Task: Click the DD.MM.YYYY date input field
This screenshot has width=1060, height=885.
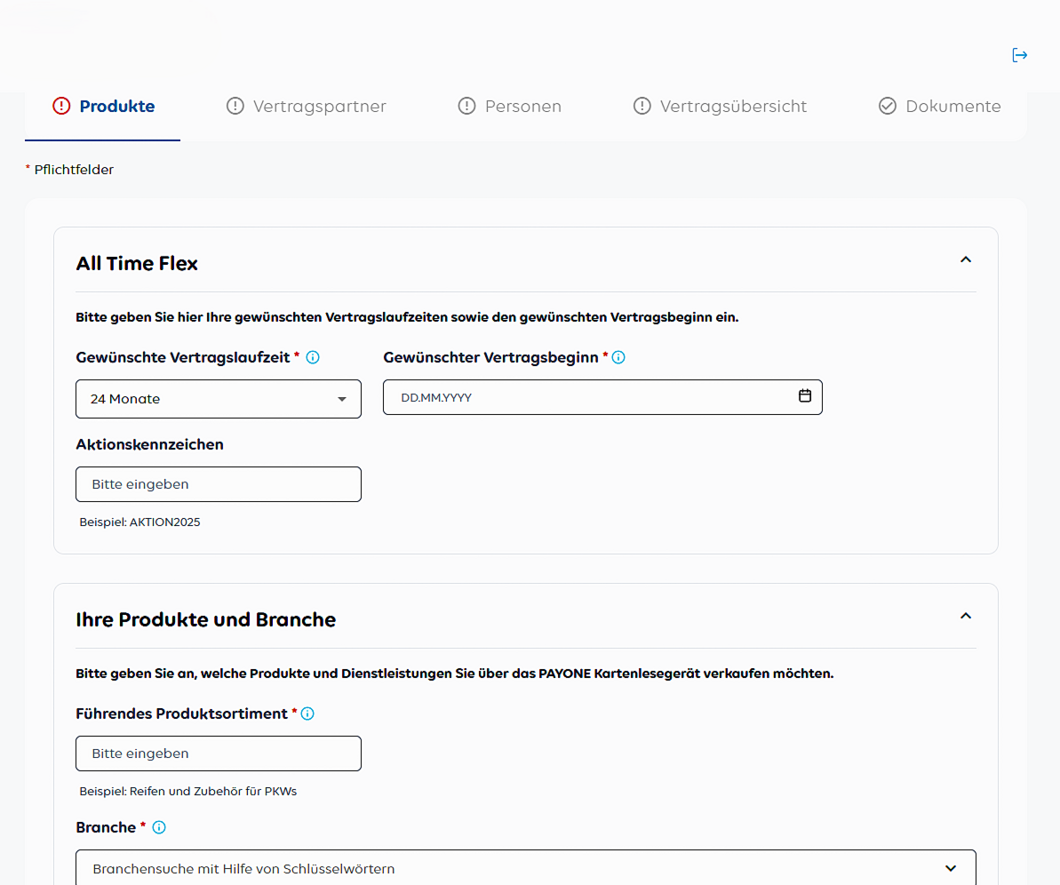Action: point(590,397)
